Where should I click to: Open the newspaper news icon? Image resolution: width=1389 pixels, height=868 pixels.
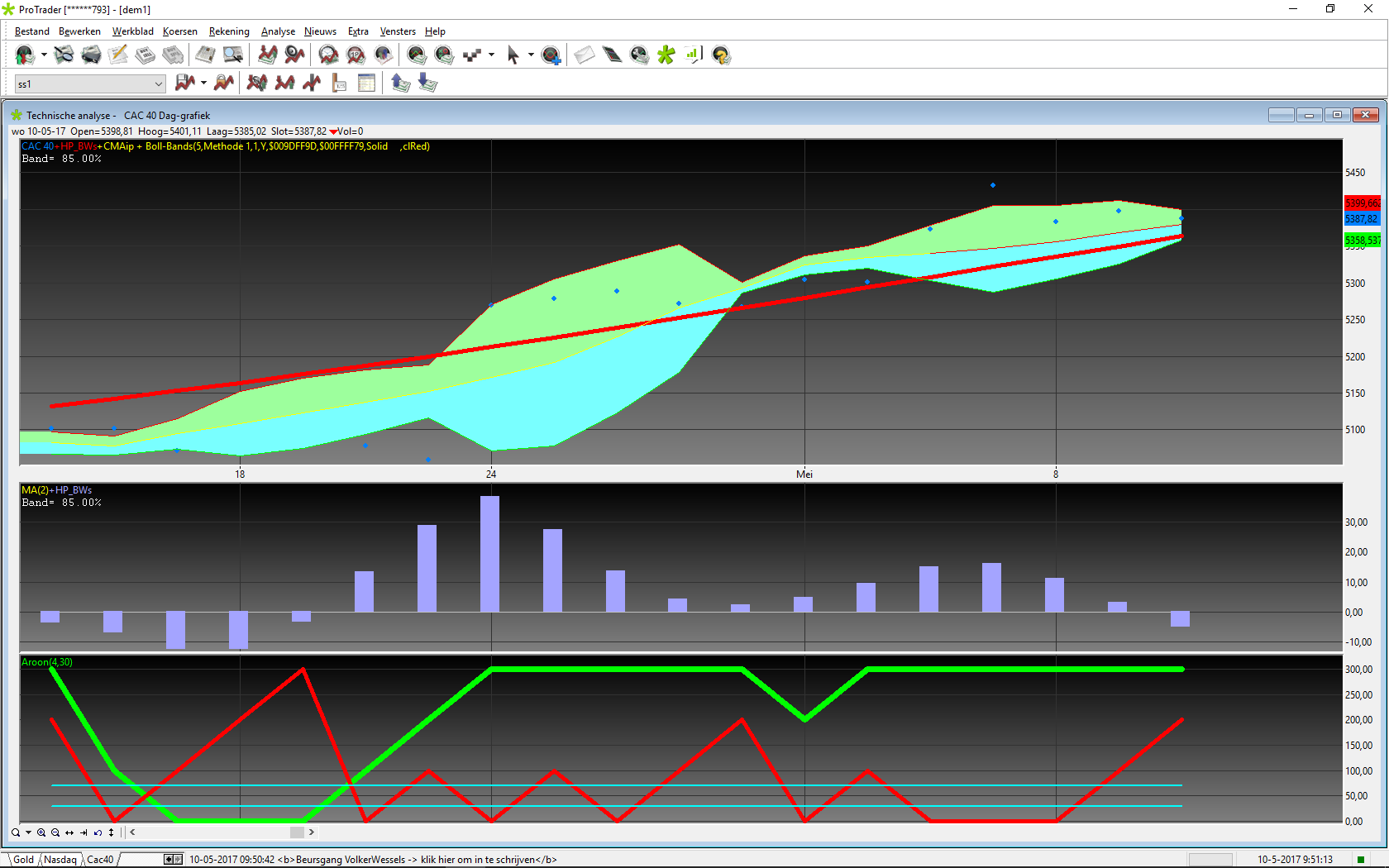click(205, 55)
